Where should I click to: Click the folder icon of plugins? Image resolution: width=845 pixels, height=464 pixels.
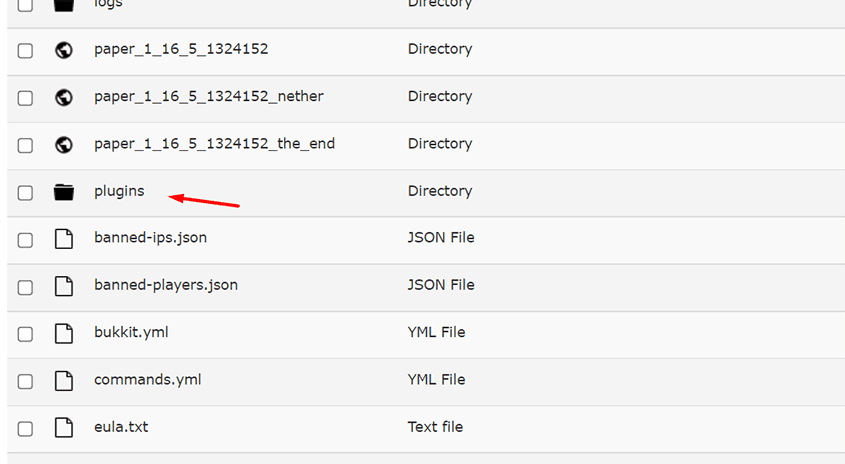click(64, 192)
